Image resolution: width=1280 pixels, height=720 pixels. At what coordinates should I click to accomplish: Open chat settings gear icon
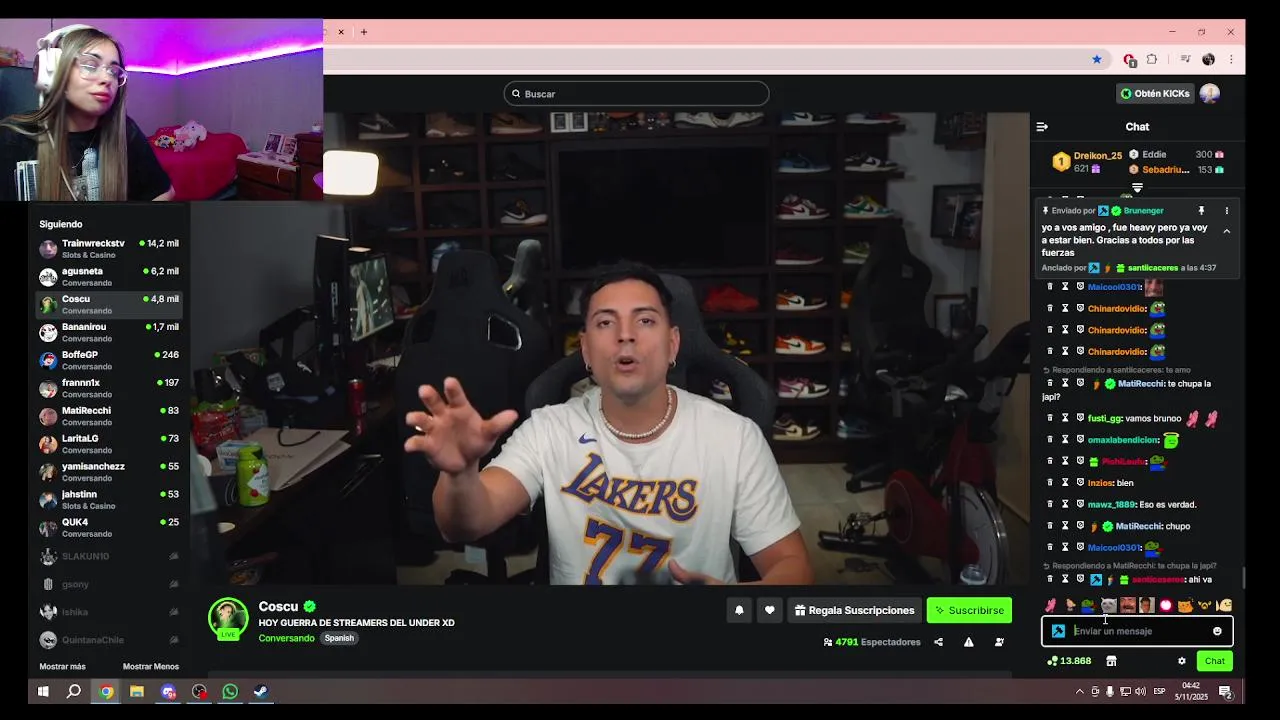1182,661
